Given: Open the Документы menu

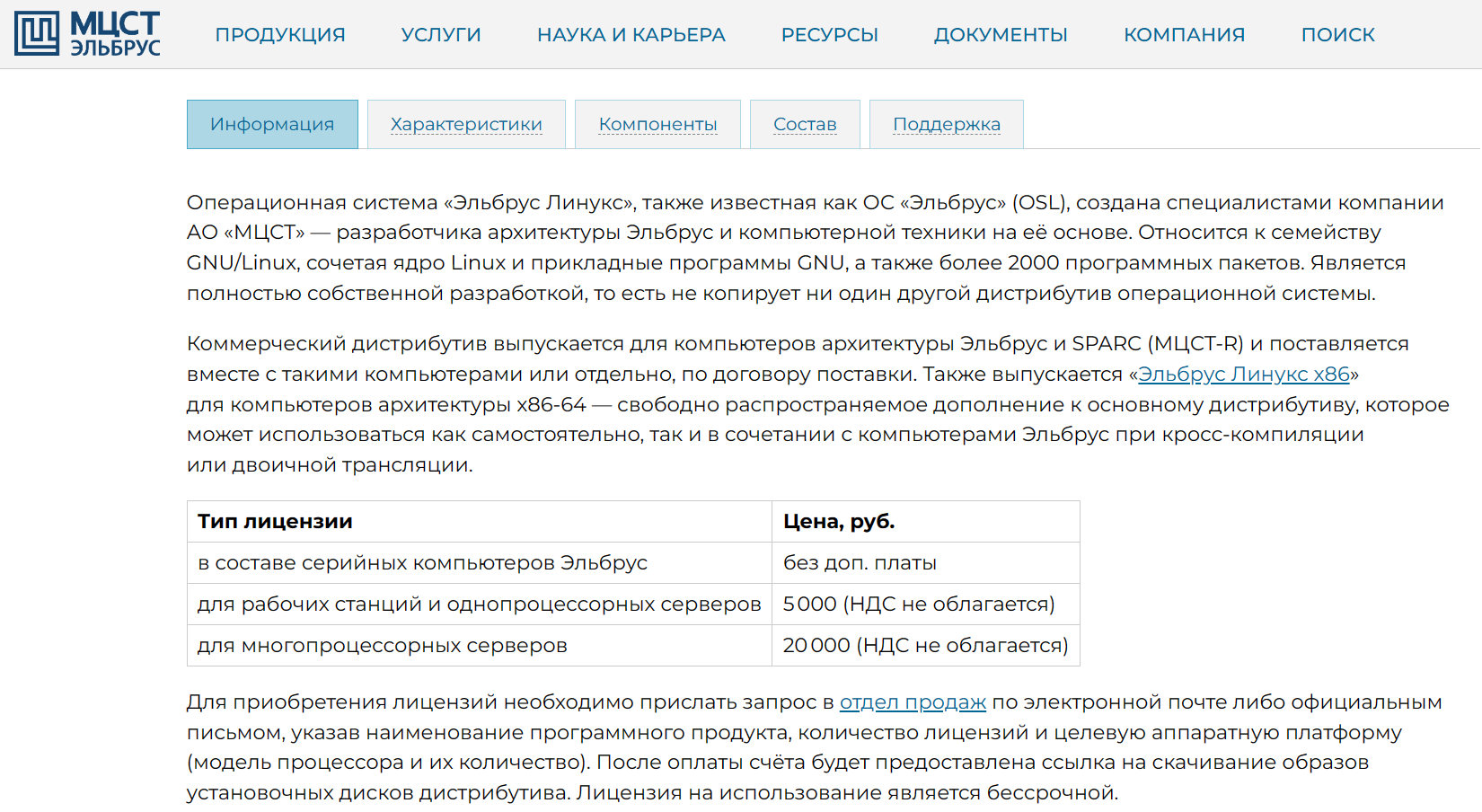Looking at the screenshot, I should [x=1001, y=35].
